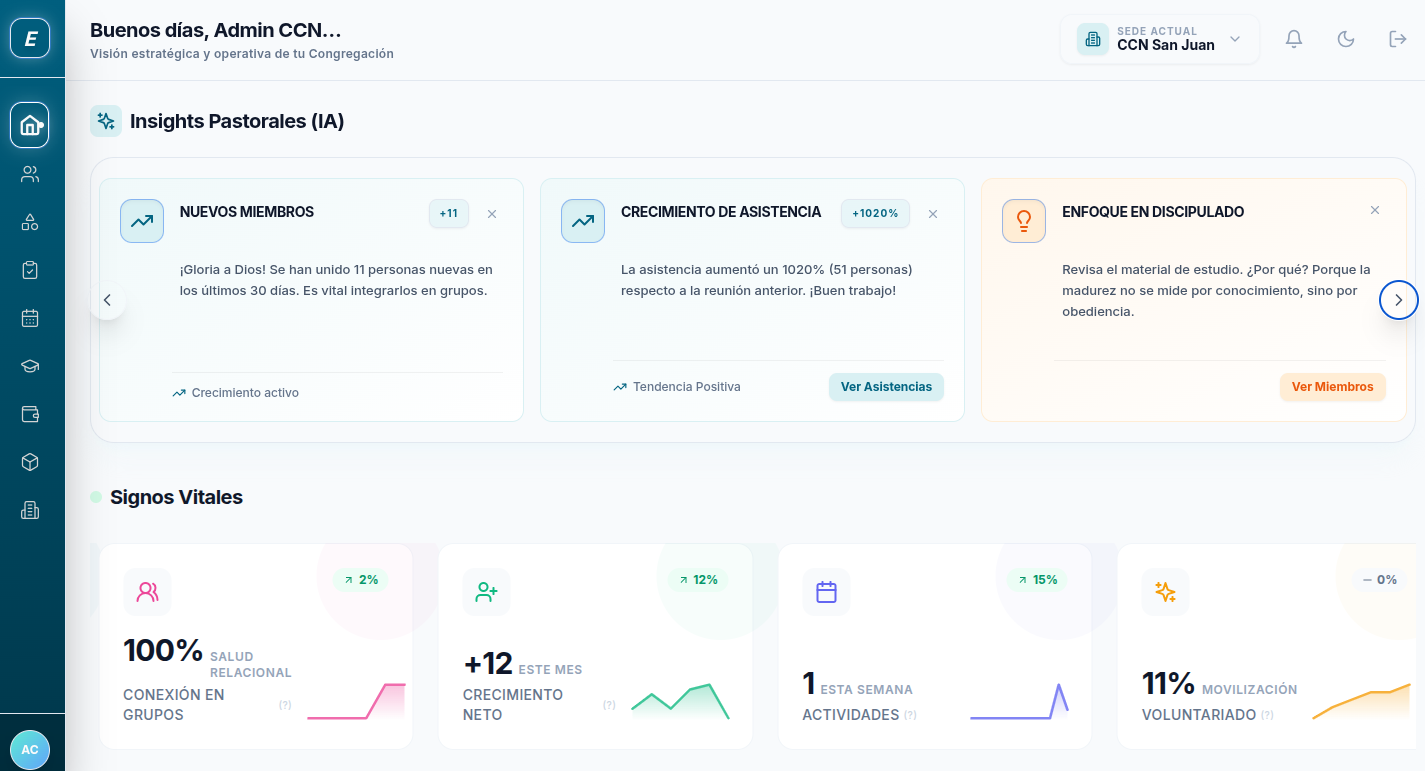This screenshot has width=1425, height=771.
Task: Click the Insights Pastorales sparkle heading icon
Action: [x=105, y=120]
